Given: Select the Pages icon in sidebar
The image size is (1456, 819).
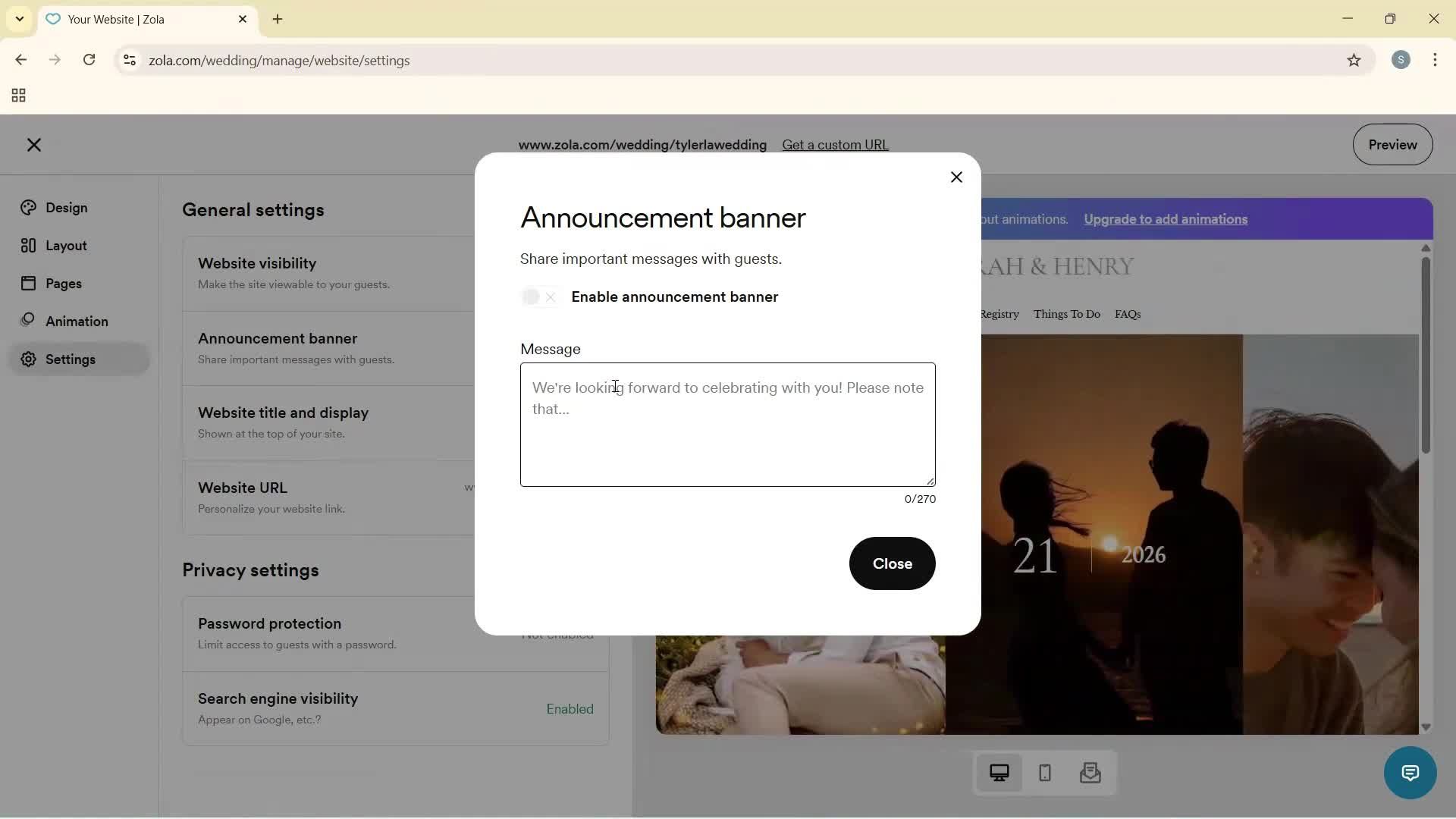Looking at the screenshot, I should point(28,283).
